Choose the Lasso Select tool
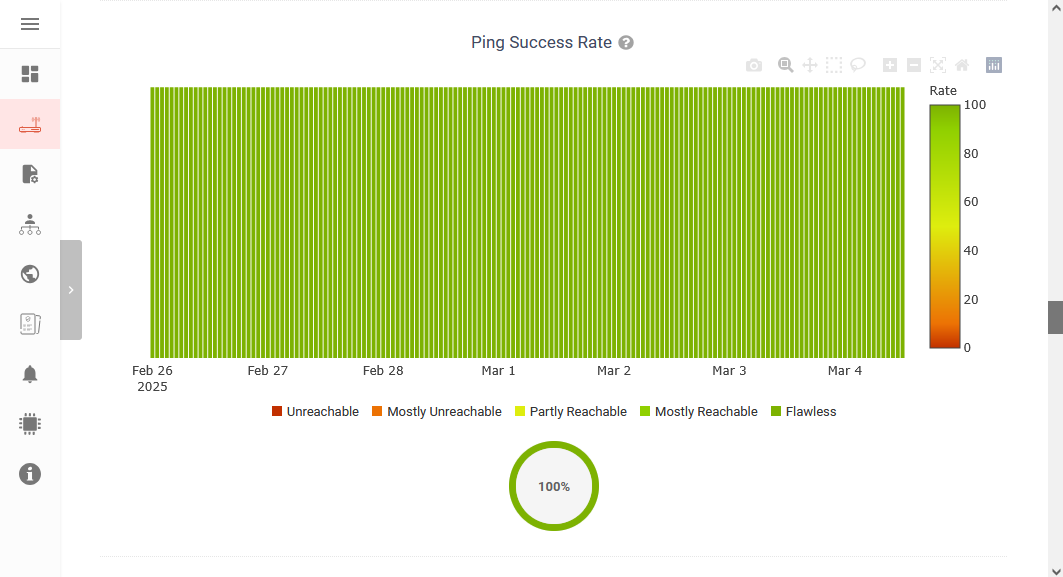Viewport: 1063px width, 577px height. [858, 66]
